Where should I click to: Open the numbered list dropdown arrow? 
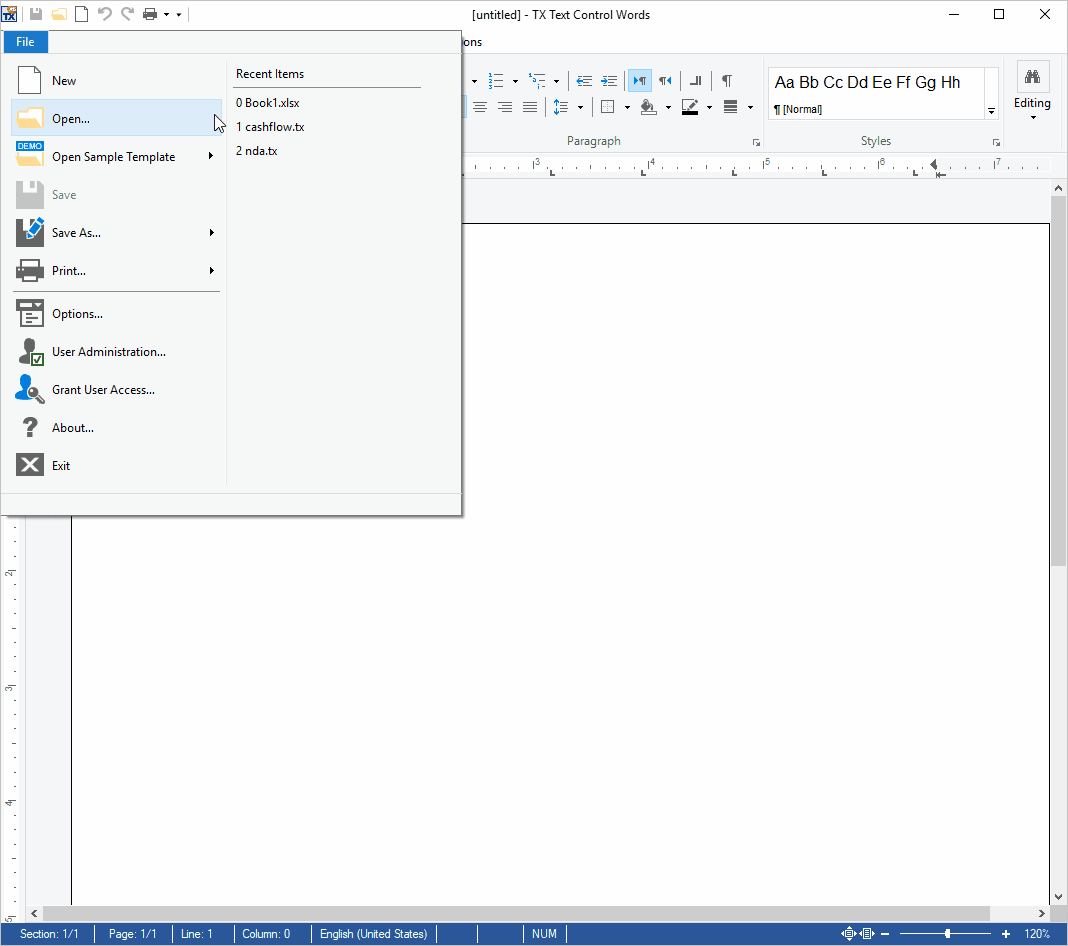click(x=513, y=81)
